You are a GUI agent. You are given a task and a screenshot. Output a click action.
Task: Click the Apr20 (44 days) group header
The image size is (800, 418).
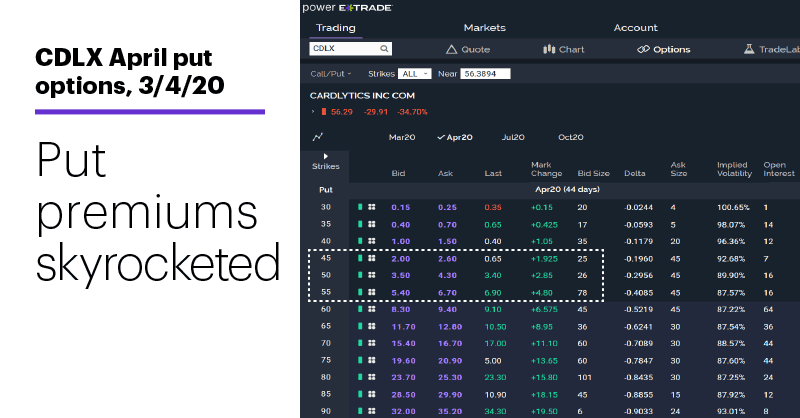point(567,189)
